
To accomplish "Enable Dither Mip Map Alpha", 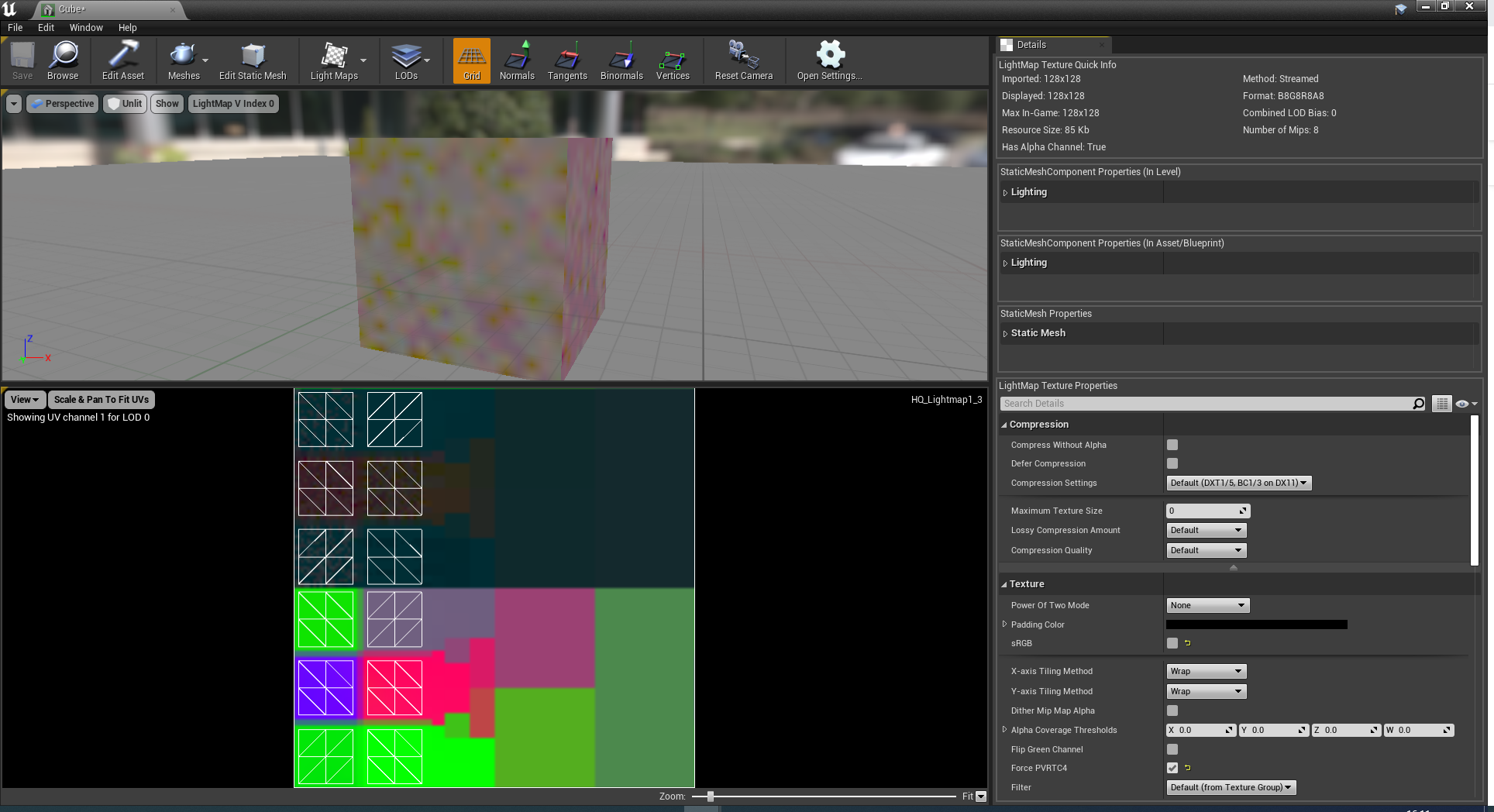I will (x=1172, y=710).
